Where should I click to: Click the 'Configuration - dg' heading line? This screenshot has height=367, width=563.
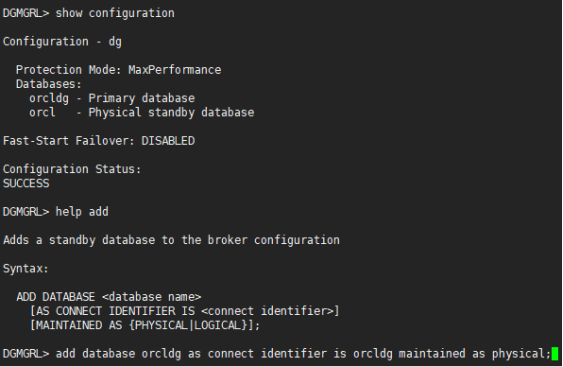(x=62, y=42)
